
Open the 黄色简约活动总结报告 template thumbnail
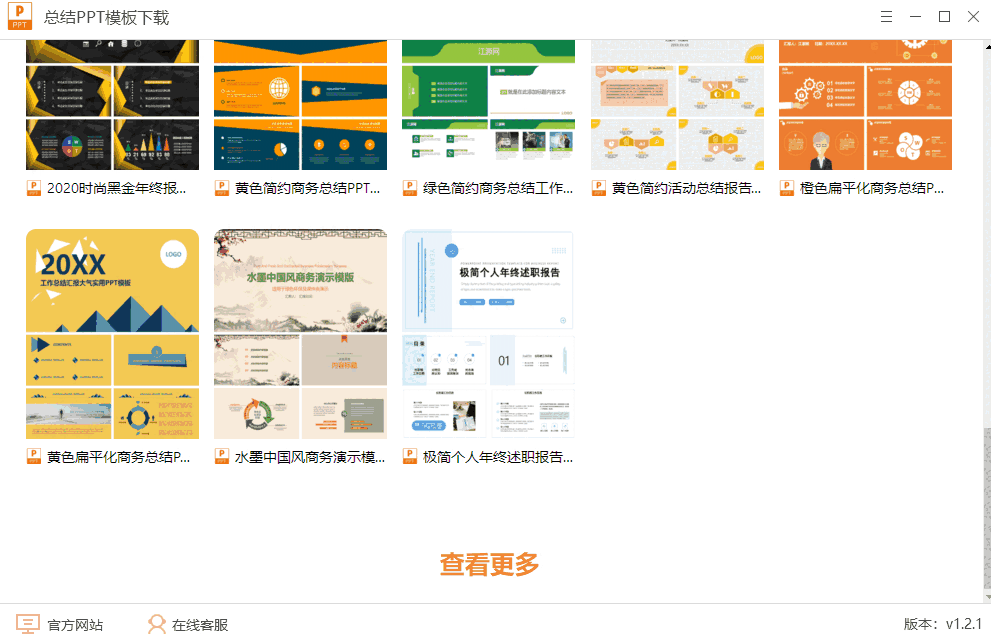tap(676, 103)
